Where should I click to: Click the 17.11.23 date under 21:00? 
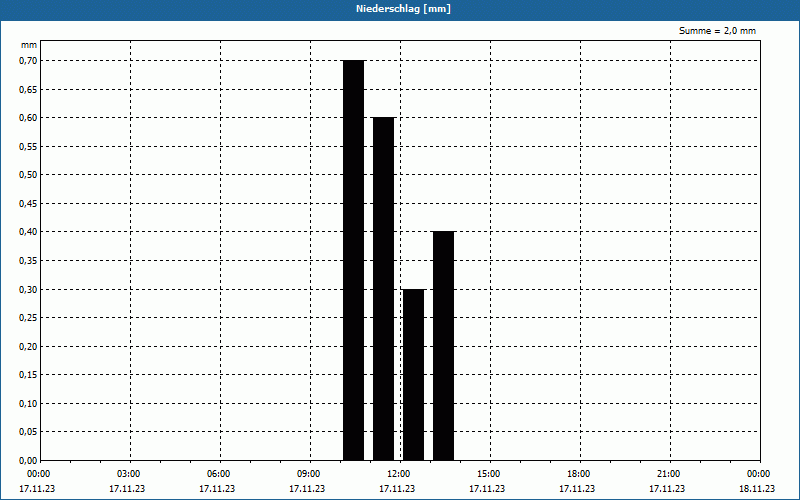click(667, 489)
